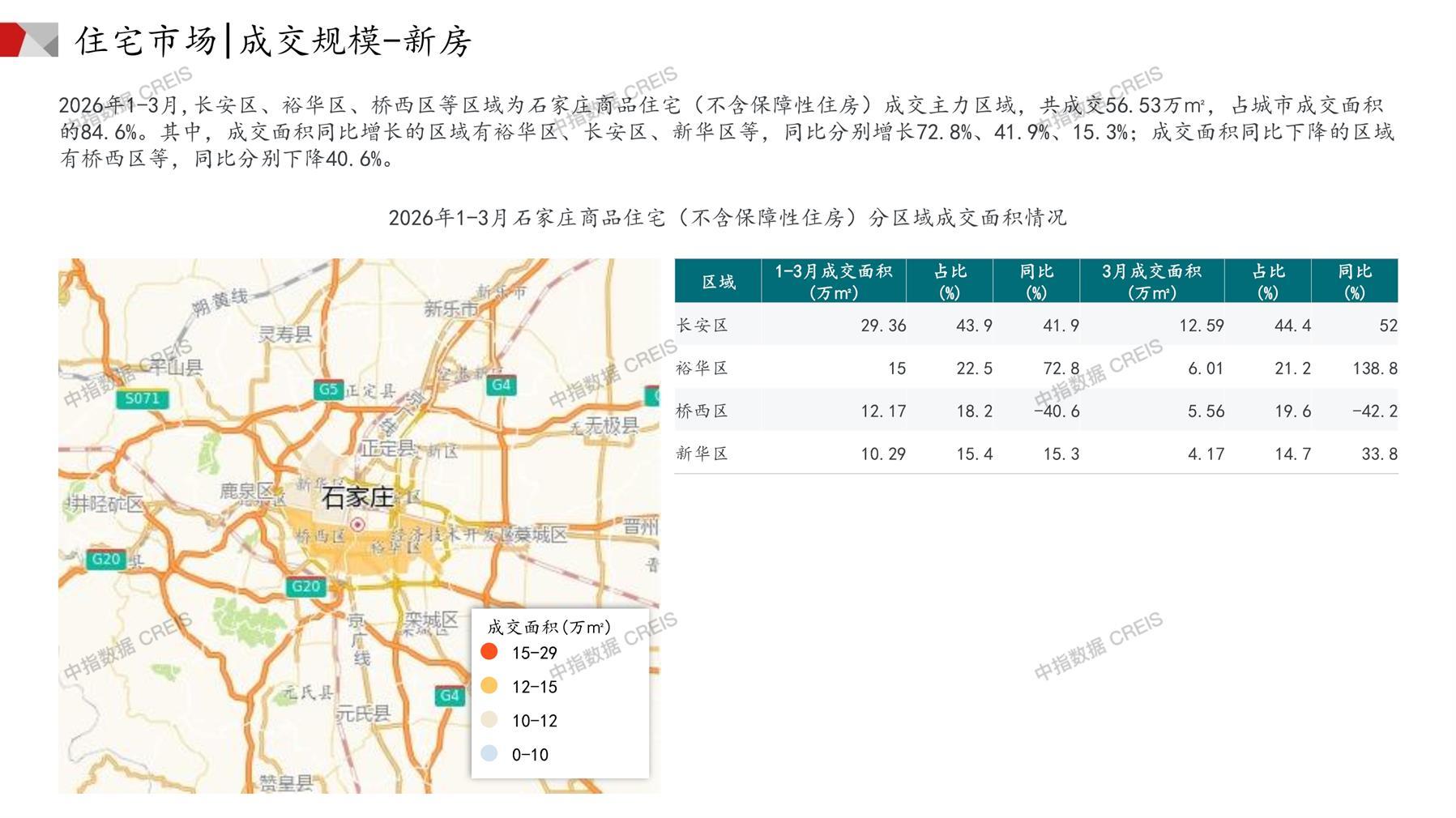1456x818 pixels.
Task: Click the G20 badge below 井陉矿区
Action: point(106,559)
